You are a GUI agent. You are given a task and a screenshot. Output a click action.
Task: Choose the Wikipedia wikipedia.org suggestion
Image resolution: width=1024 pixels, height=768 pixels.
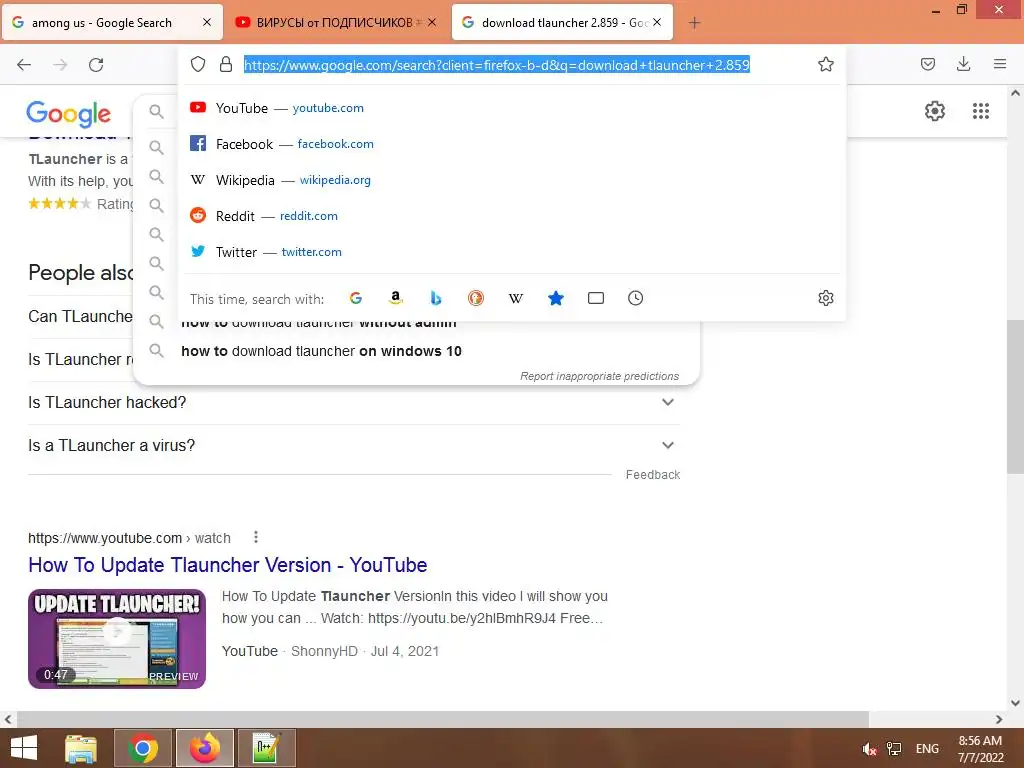click(x=513, y=180)
